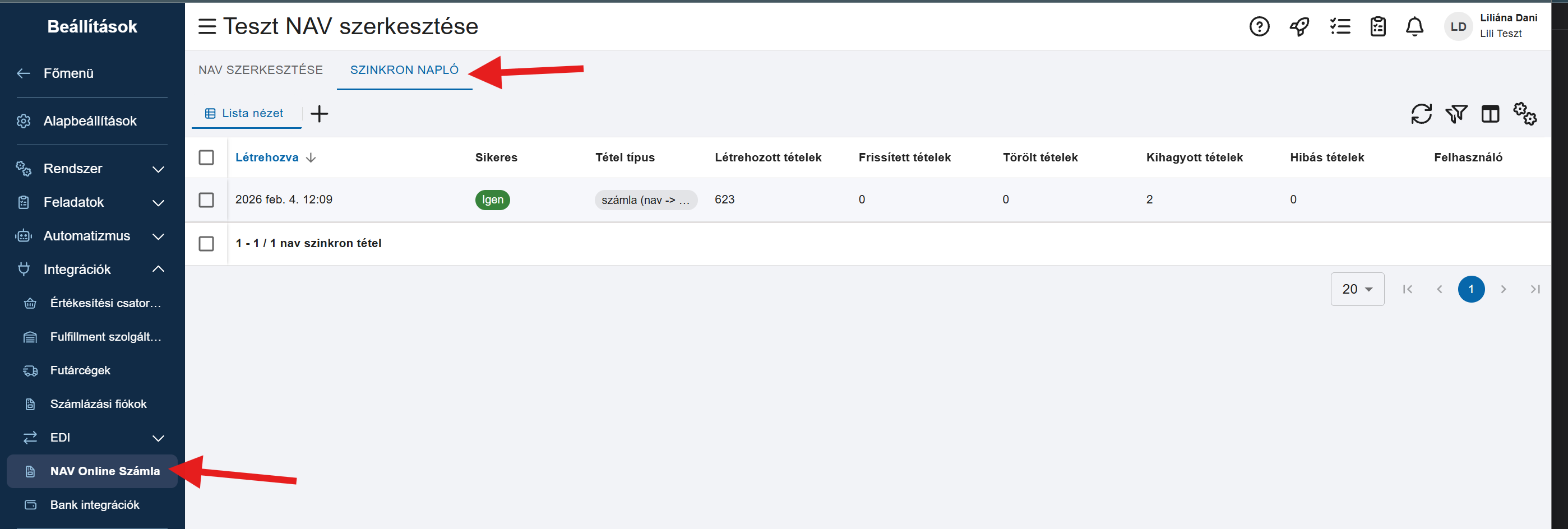Open notifications bell
1568x529 pixels.
click(x=1414, y=27)
